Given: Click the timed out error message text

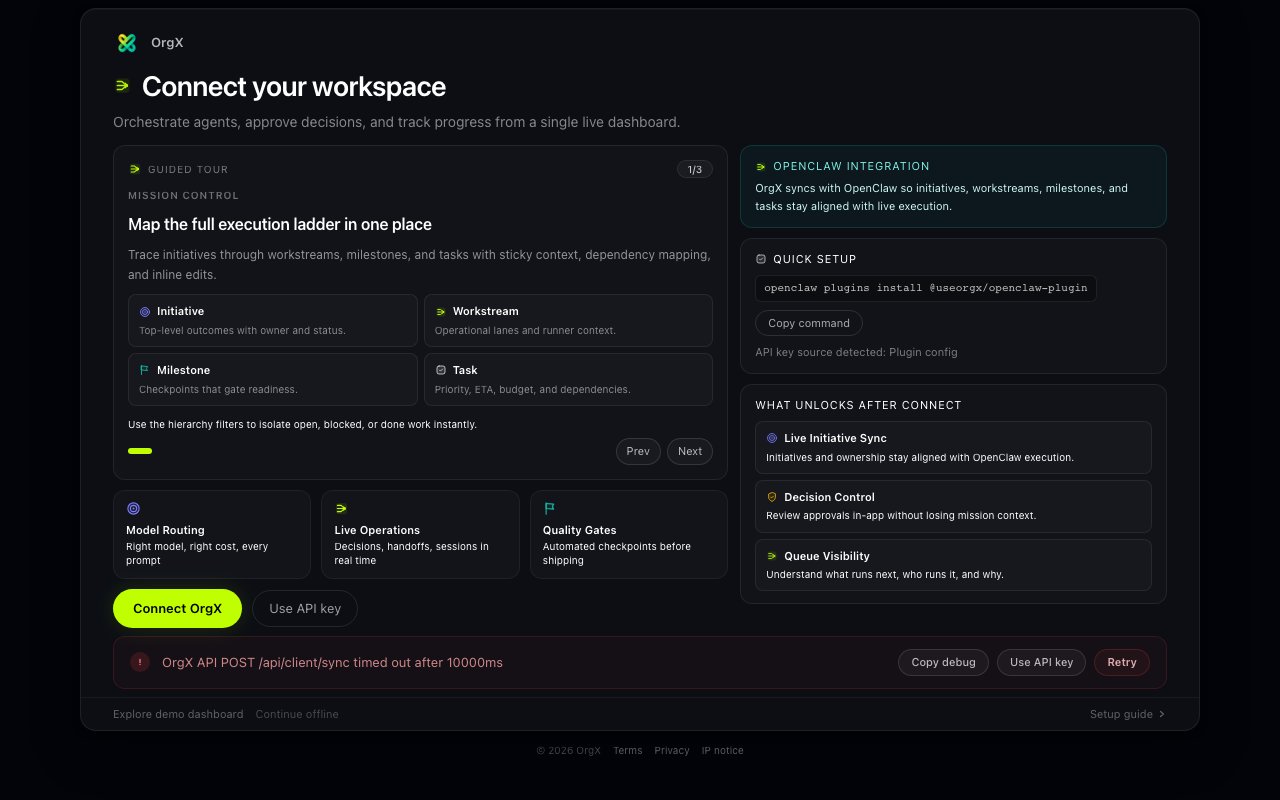Looking at the screenshot, I should pos(332,662).
